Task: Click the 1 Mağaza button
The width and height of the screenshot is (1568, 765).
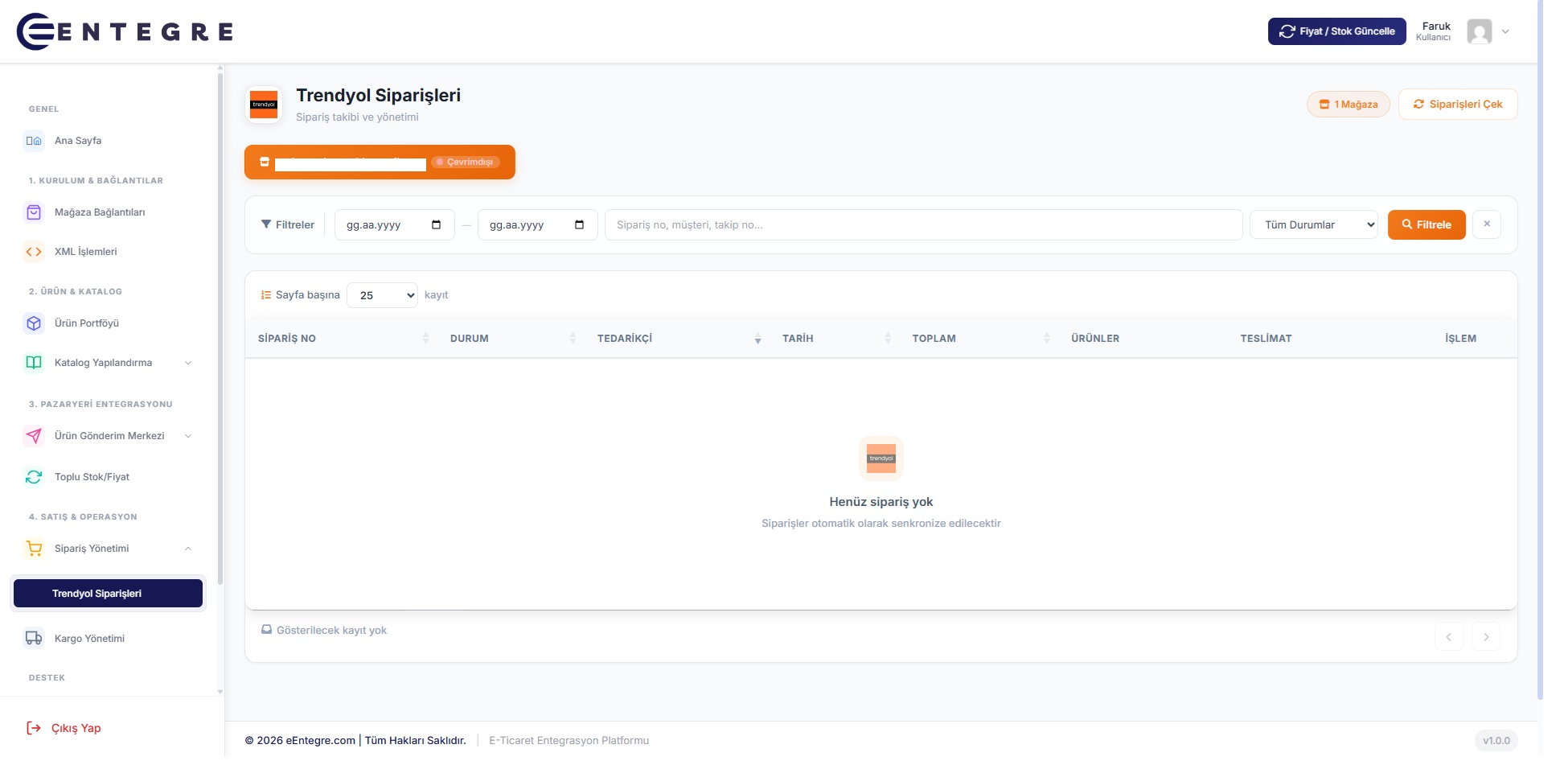Action: 1348,105
